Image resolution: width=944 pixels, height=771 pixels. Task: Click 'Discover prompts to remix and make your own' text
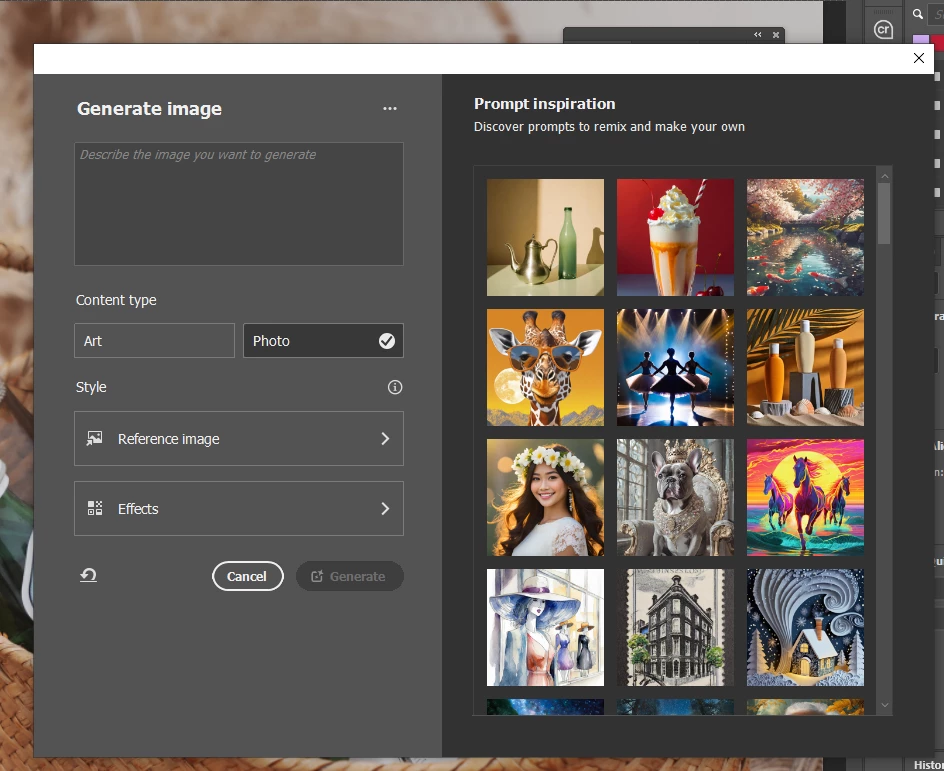pos(609,126)
